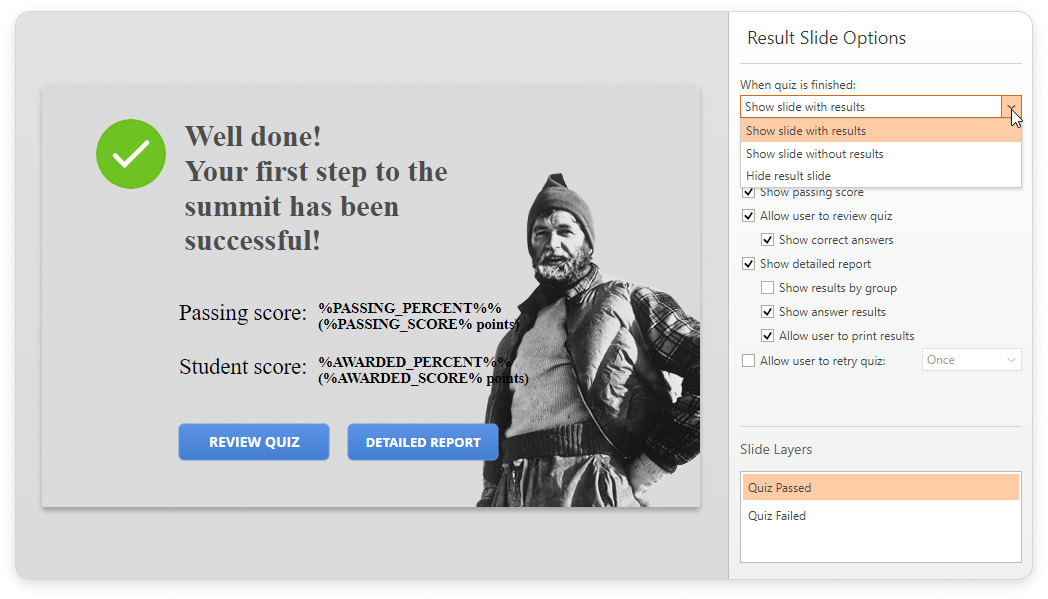Click the 'Student score:' label
Screen dimensions: 1048x599
click(243, 366)
